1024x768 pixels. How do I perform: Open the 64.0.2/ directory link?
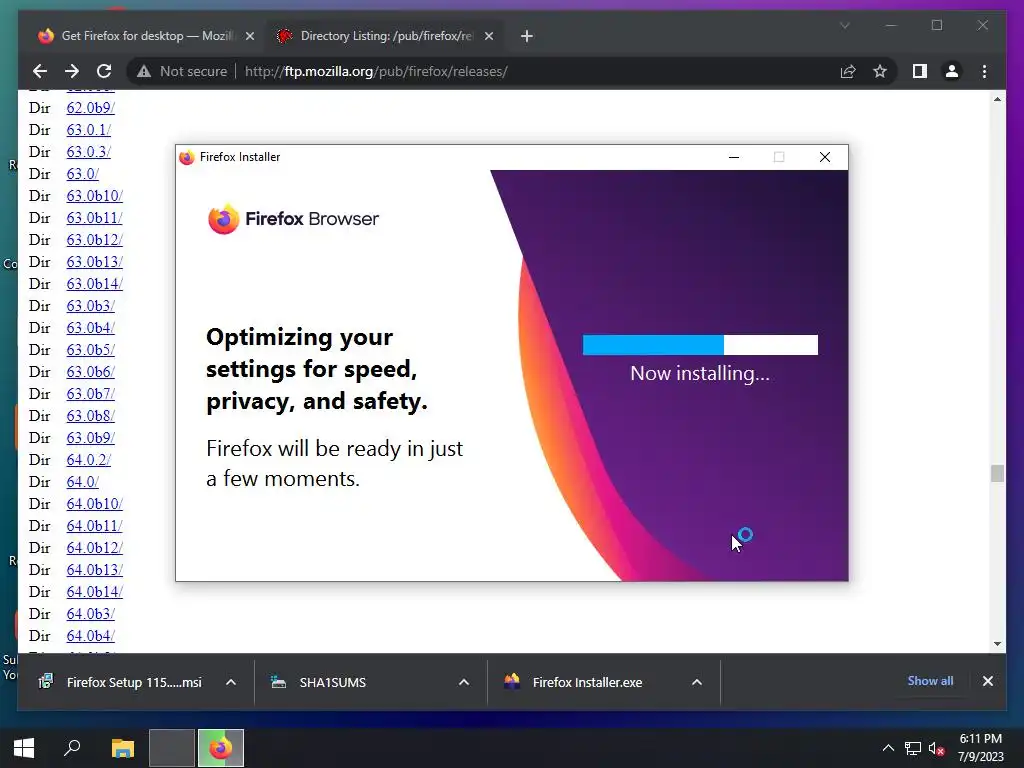pyautogui.click(x=88, y=460)
